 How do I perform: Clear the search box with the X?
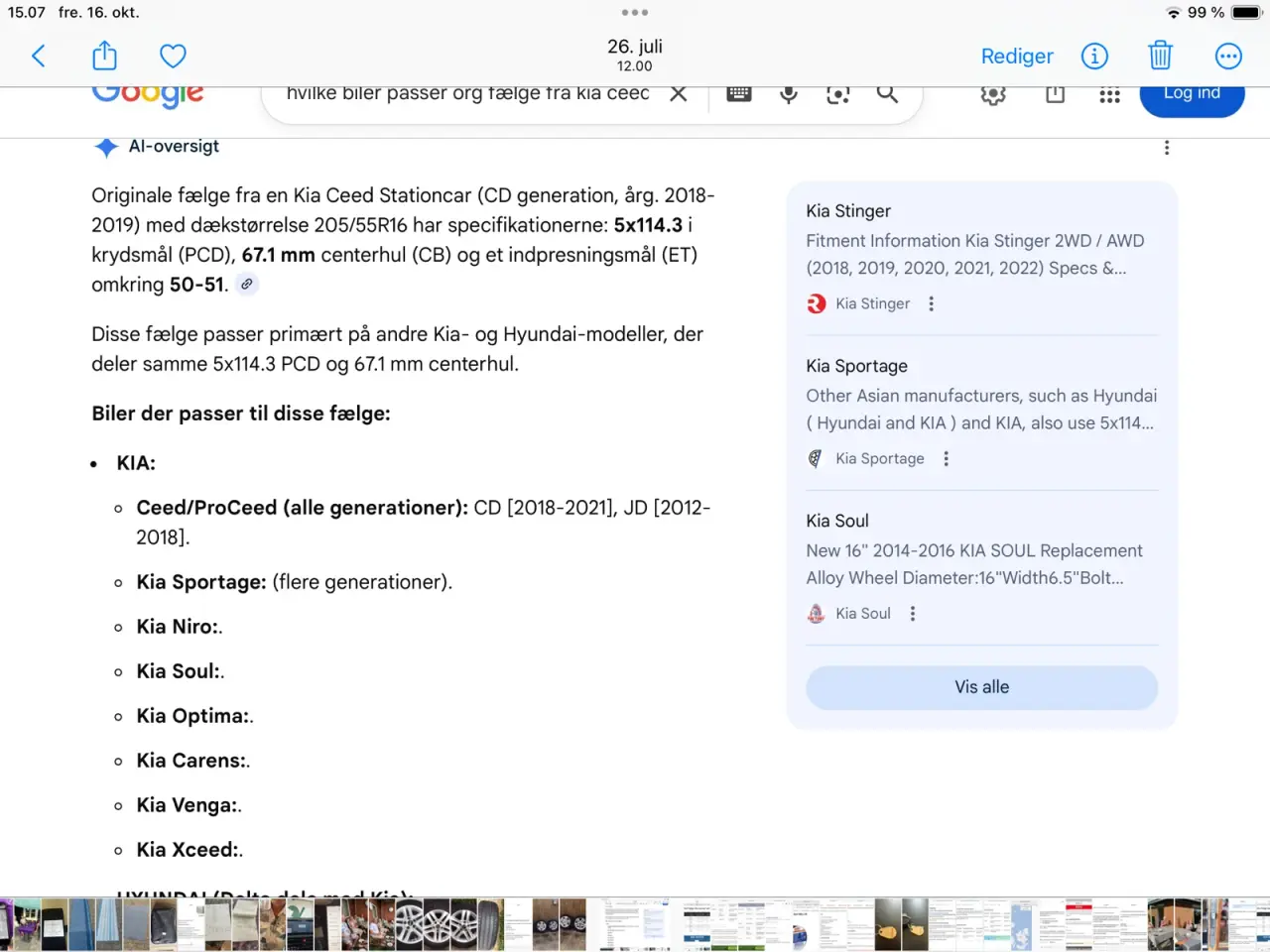tap(679, 94)
